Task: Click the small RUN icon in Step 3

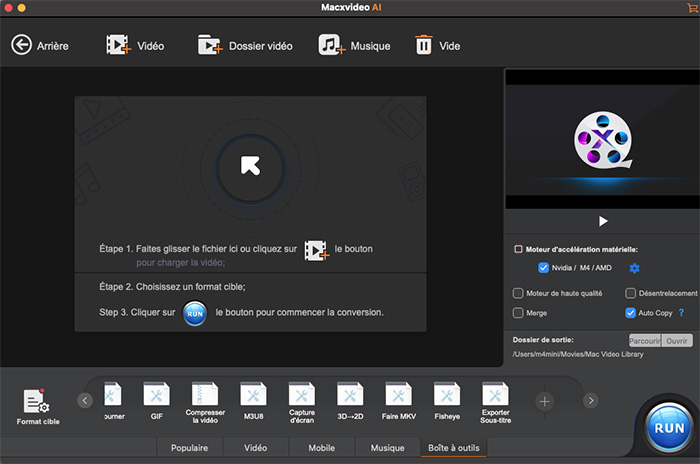Action: click(195, 313)
